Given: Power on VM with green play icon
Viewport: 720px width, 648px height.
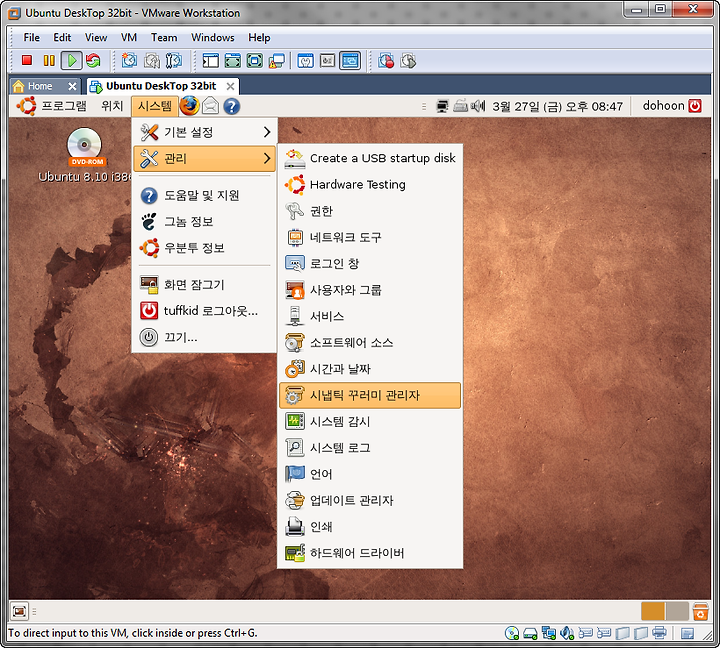Looking at the screenshot, I should click(72, 60).
